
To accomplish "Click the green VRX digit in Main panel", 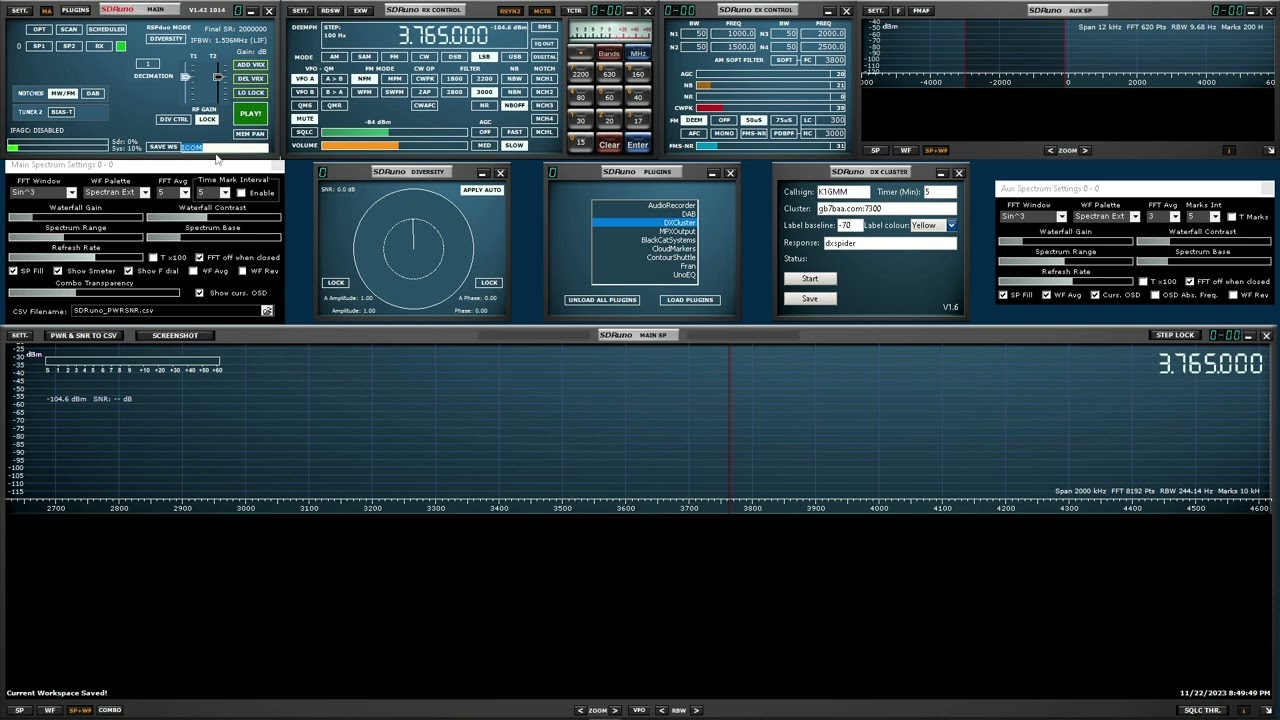I will click(237, 10).
